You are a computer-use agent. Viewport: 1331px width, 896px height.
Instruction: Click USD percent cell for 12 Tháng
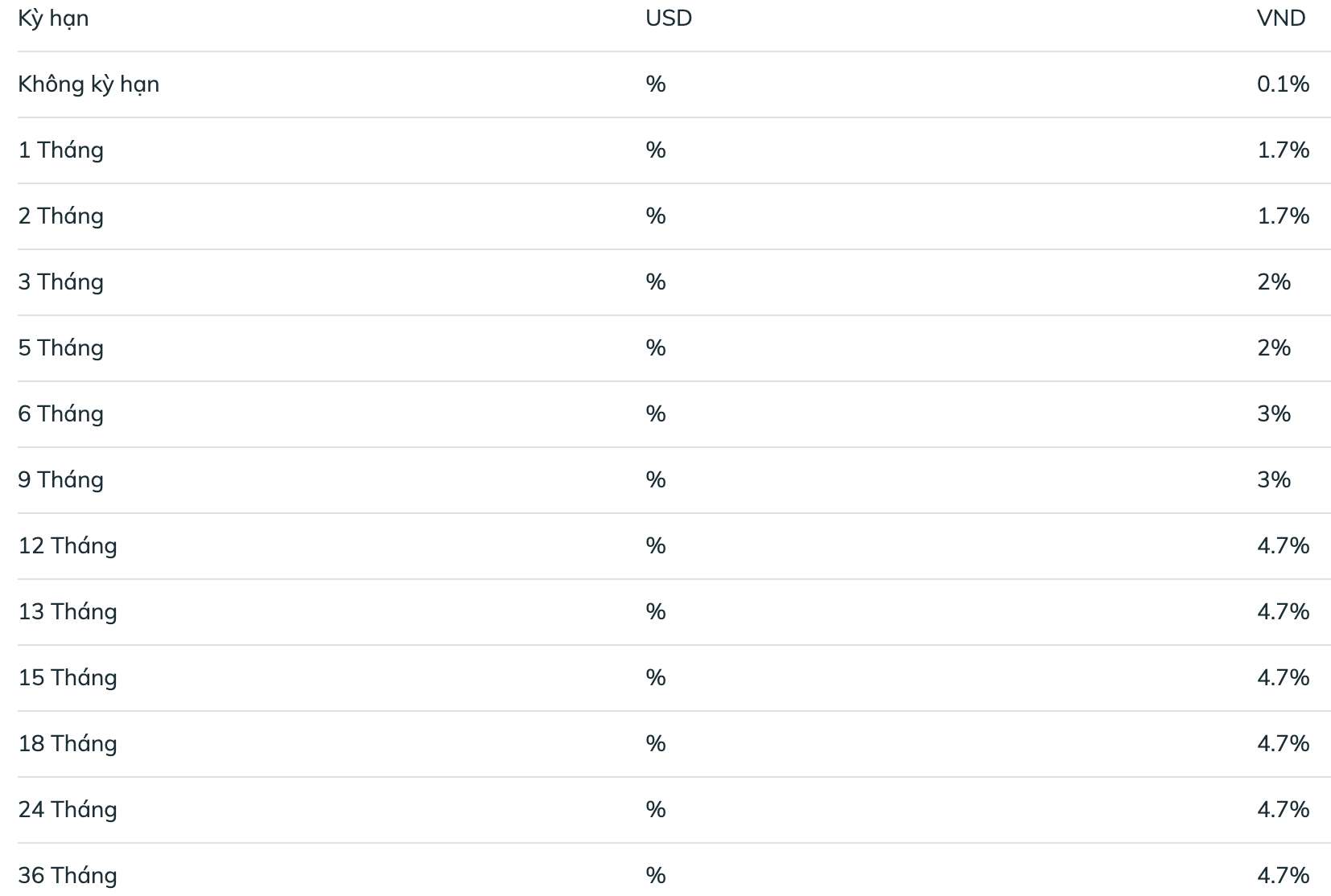click(x=656, y=546)
